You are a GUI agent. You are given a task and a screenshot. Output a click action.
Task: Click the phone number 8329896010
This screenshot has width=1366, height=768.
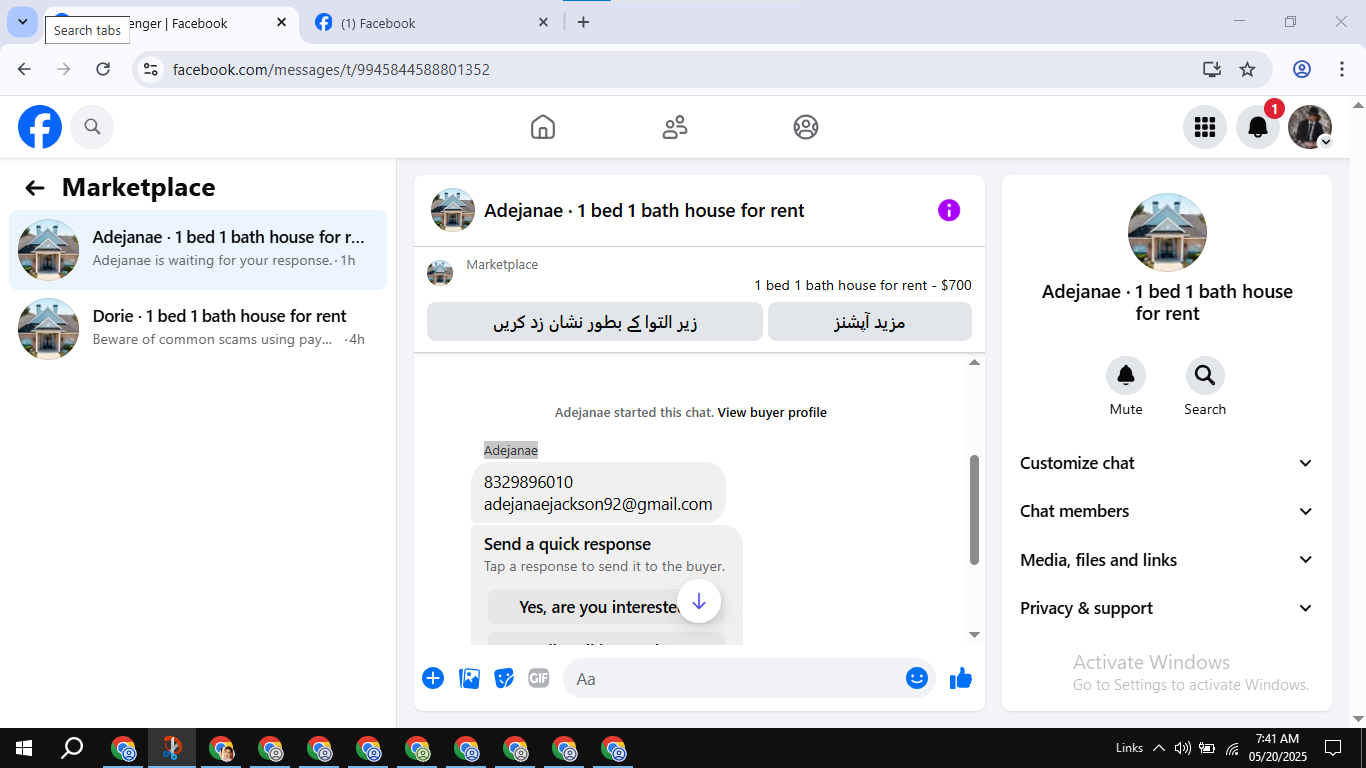point(528,482)
